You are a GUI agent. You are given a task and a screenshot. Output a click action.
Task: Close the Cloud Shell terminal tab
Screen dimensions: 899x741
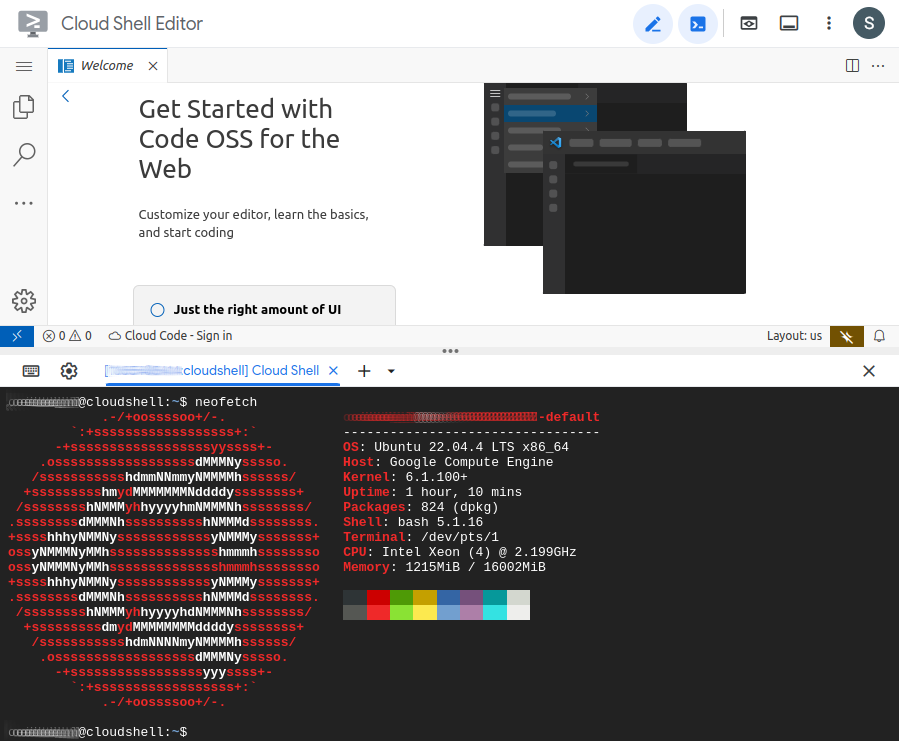pyautogui.click(x=333, y=371)
